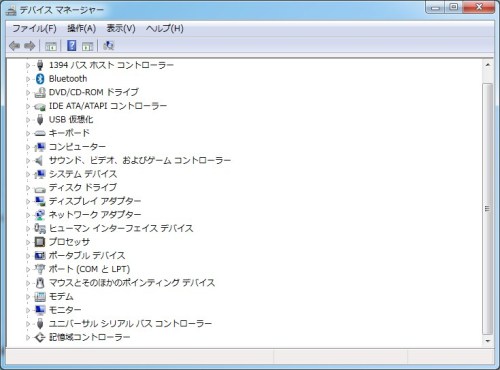Click the モデム category icon
Screen dimensions: 500x370
[x=40, y=296]
